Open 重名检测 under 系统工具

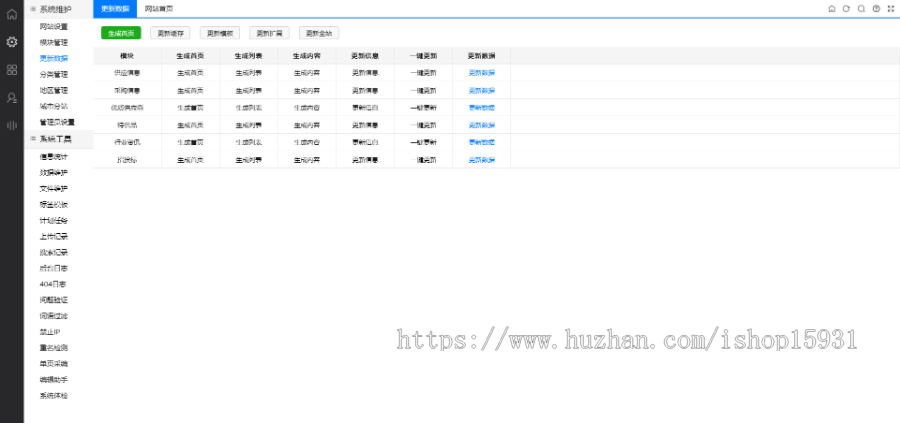coord(54,348)
